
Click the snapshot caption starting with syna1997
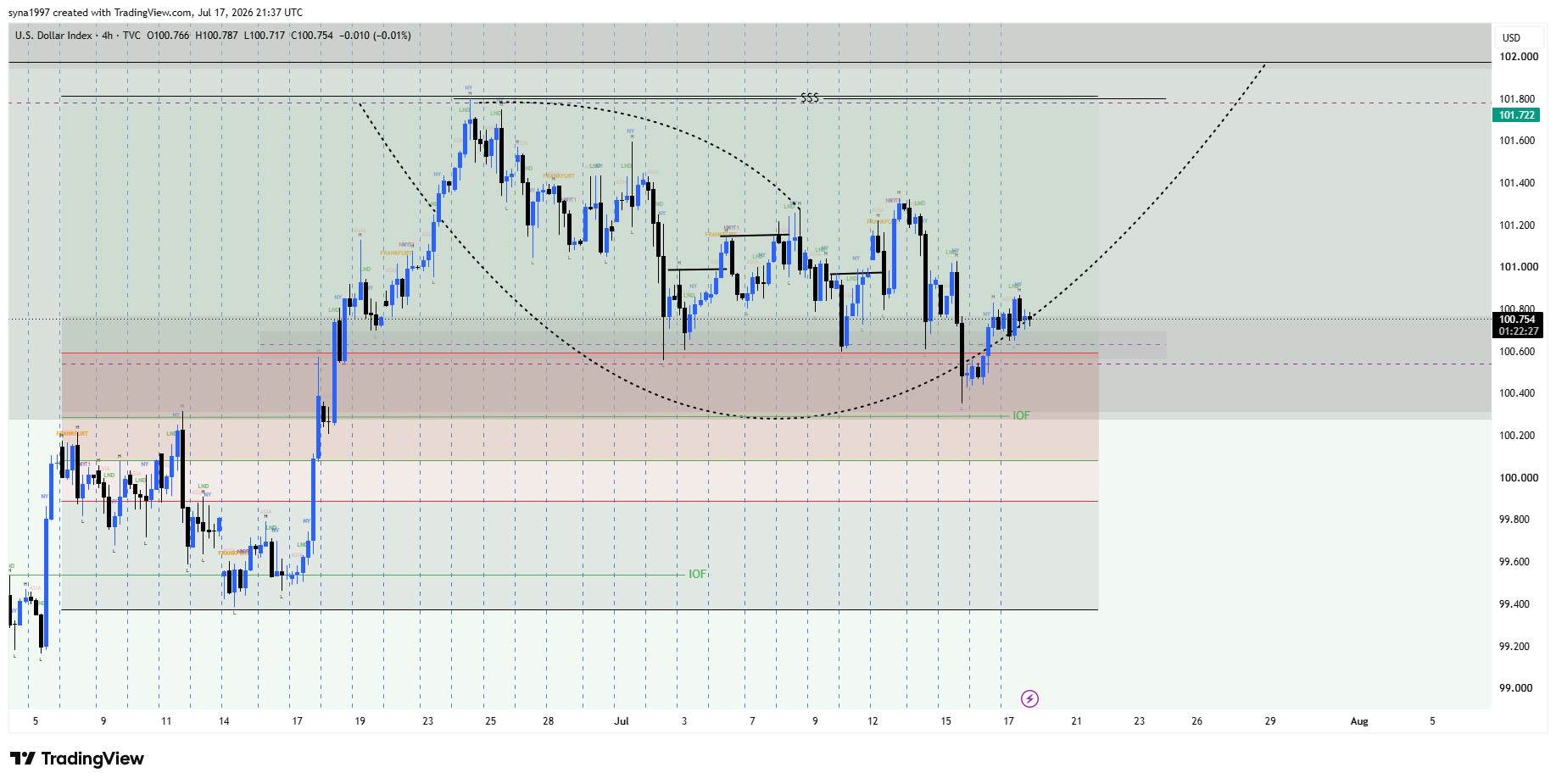pos(156,13)
